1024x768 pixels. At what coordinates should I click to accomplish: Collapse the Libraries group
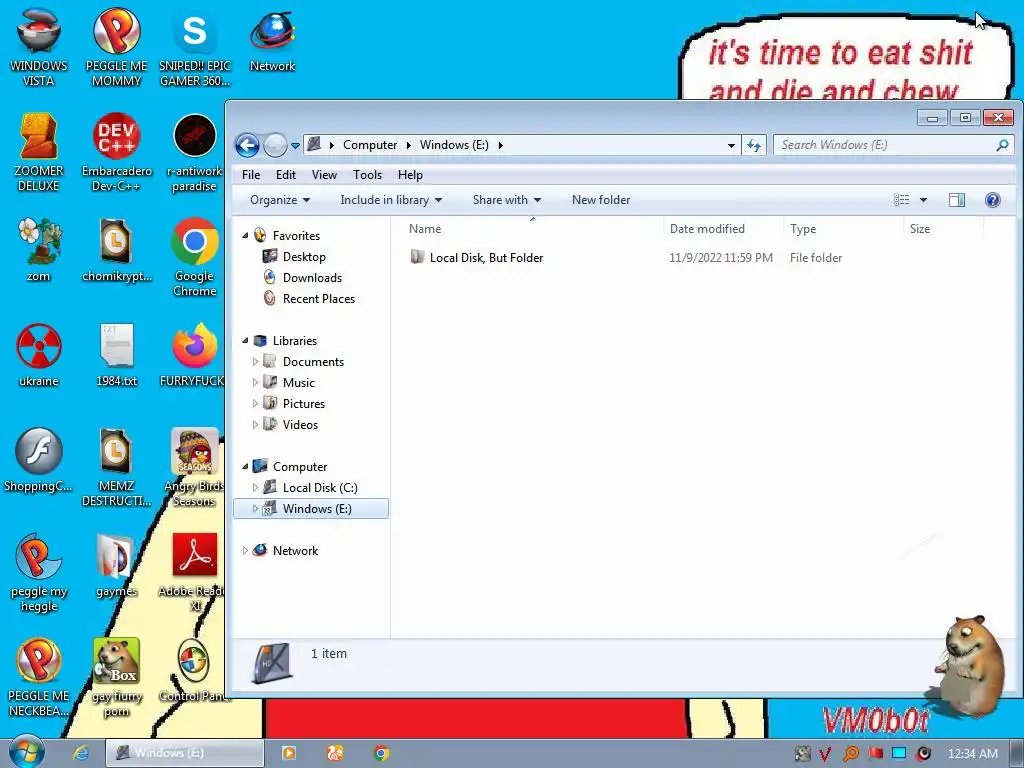[x=246, y=341]
